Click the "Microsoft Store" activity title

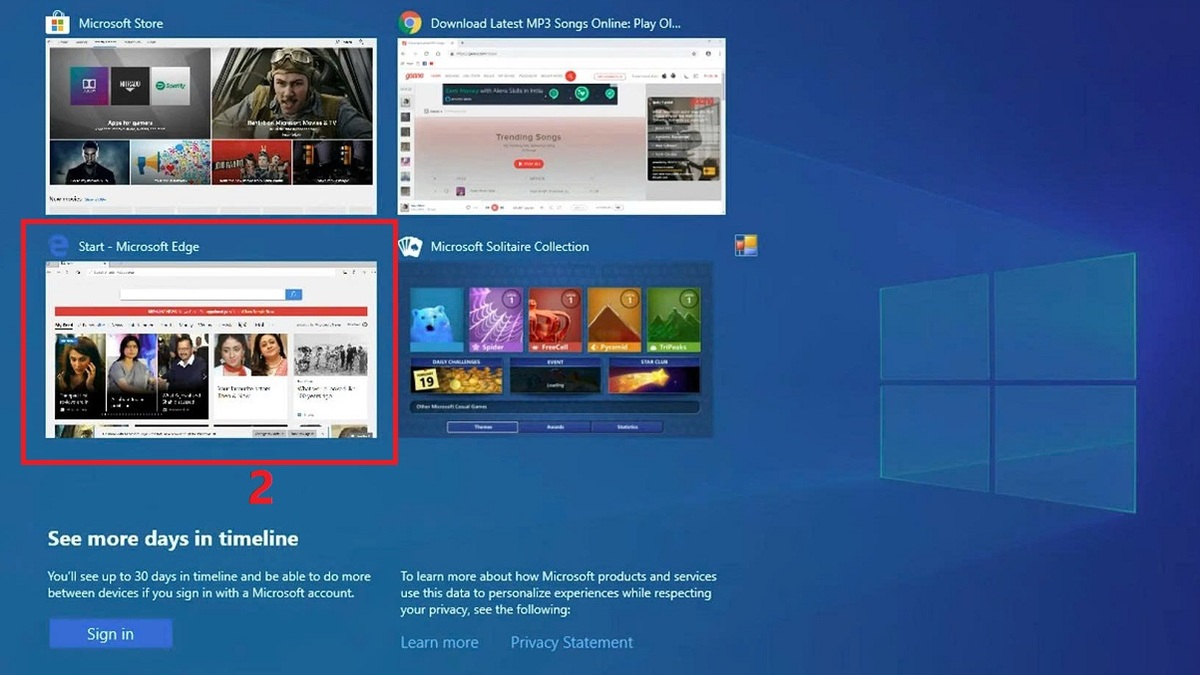(121, 23)
